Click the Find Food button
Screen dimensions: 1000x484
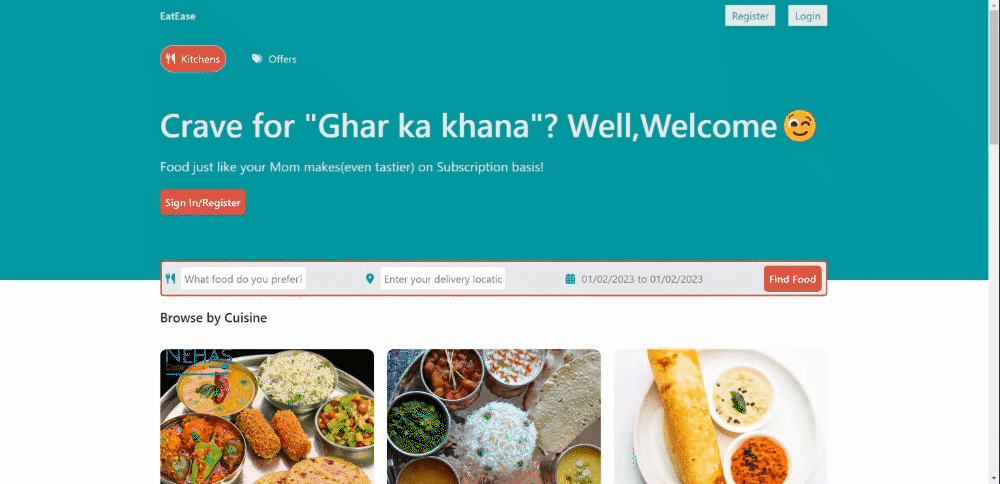(x=792, y=279)
